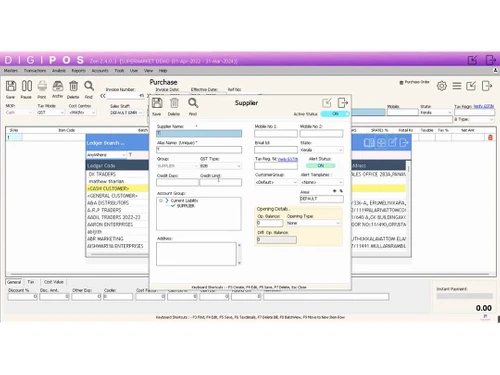Click the Find icon in Supplier dialog
Screen dimensions: 500x375
[x=193, y=103]
